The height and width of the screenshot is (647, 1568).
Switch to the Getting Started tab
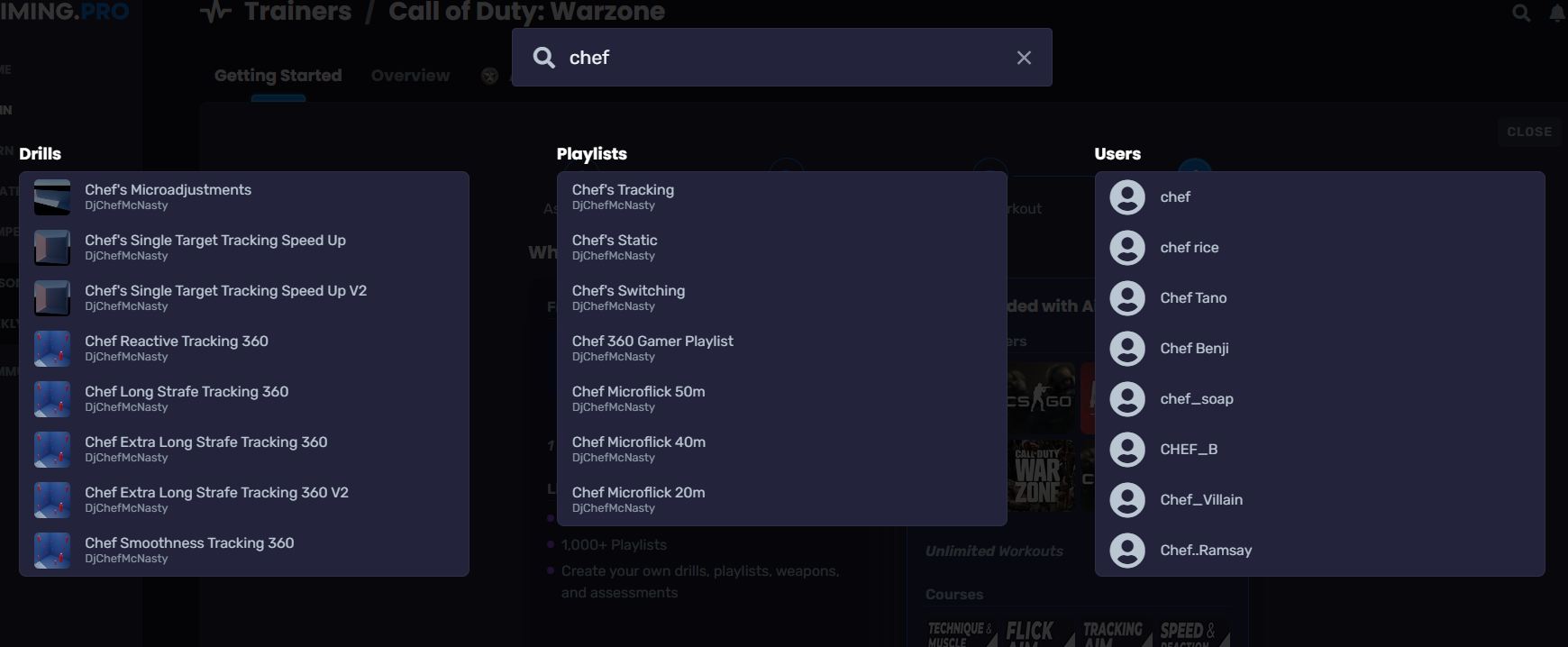click(278, 76)
